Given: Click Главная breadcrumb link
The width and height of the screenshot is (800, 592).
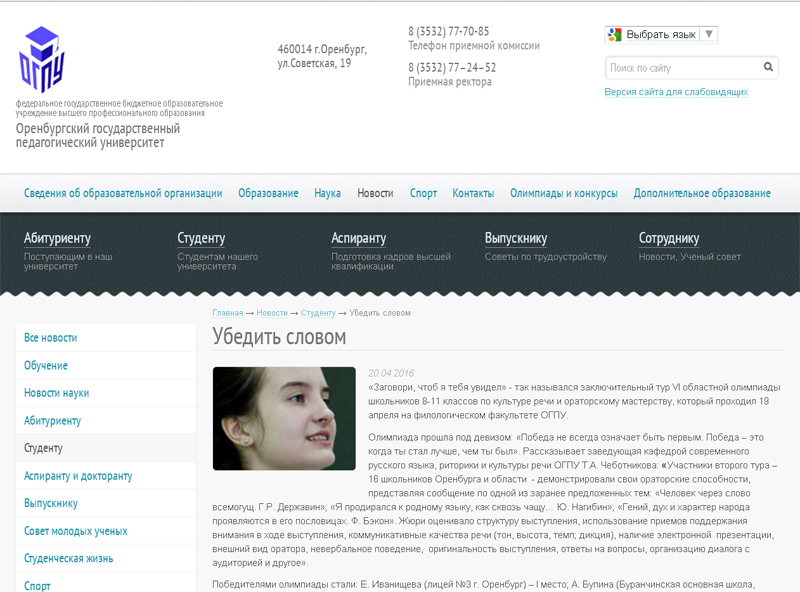Looking at the screenshot, I should click(228, 313).
